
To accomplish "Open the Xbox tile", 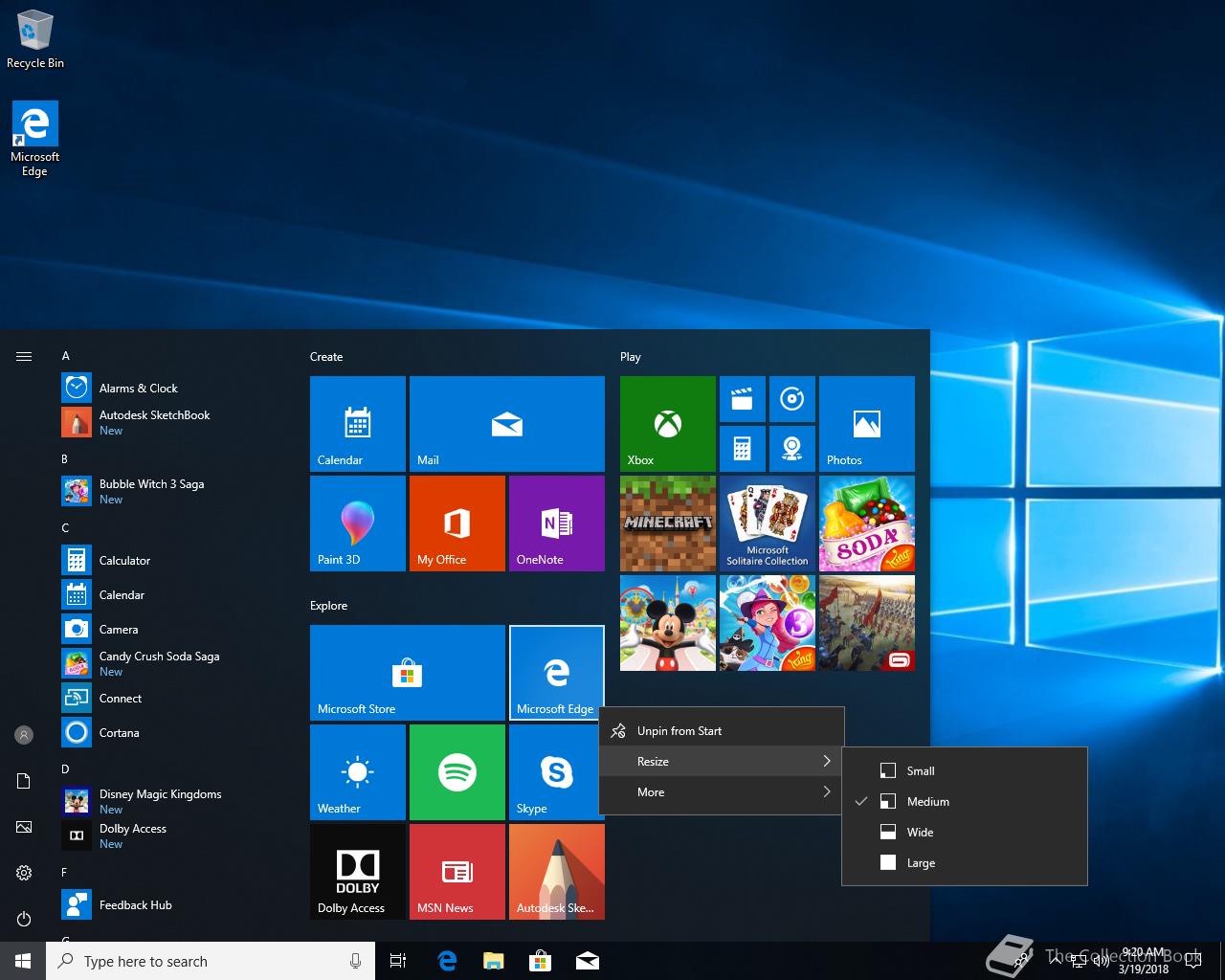I will coord(668,424).
